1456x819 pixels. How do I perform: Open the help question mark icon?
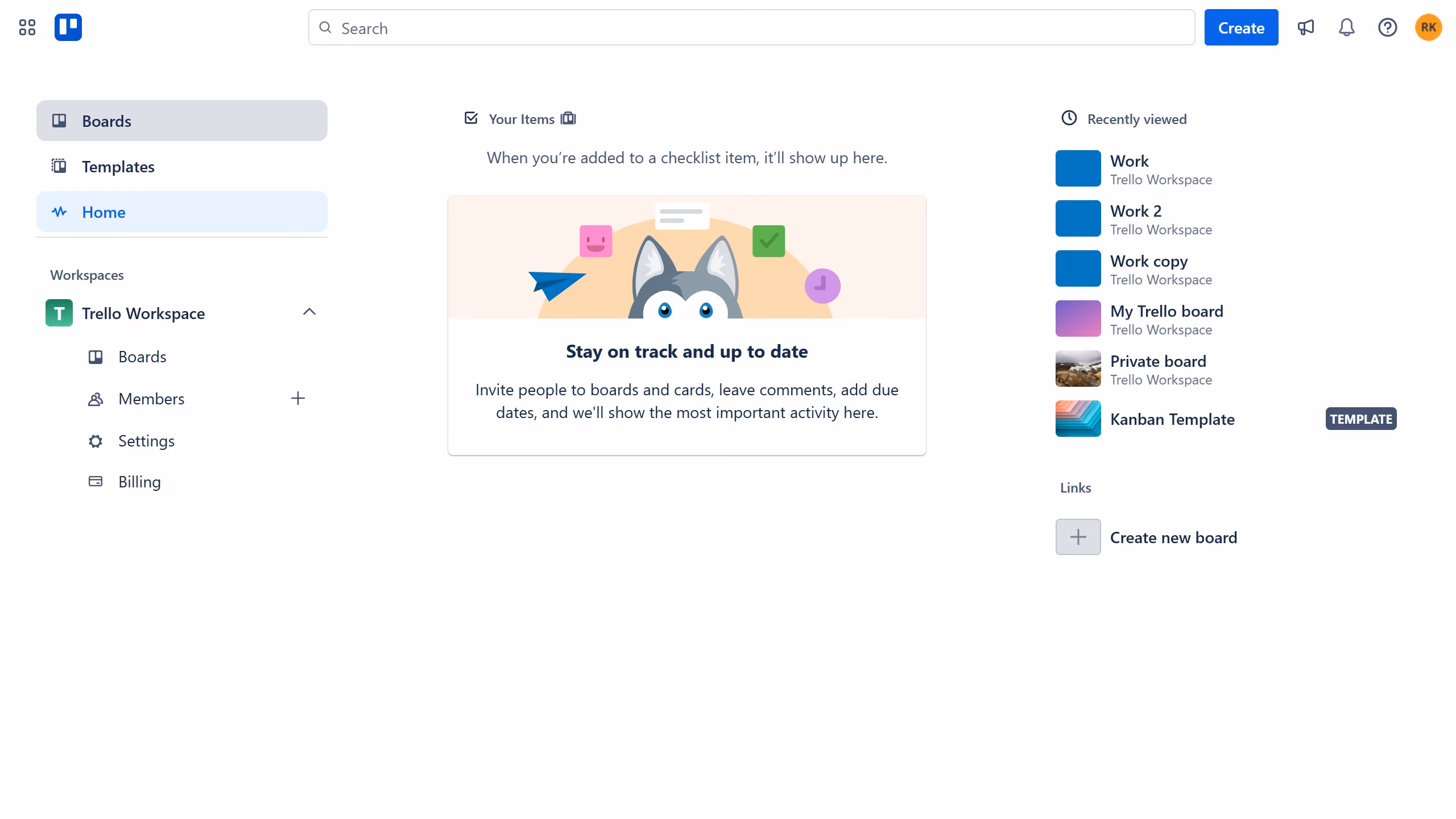1387,27
